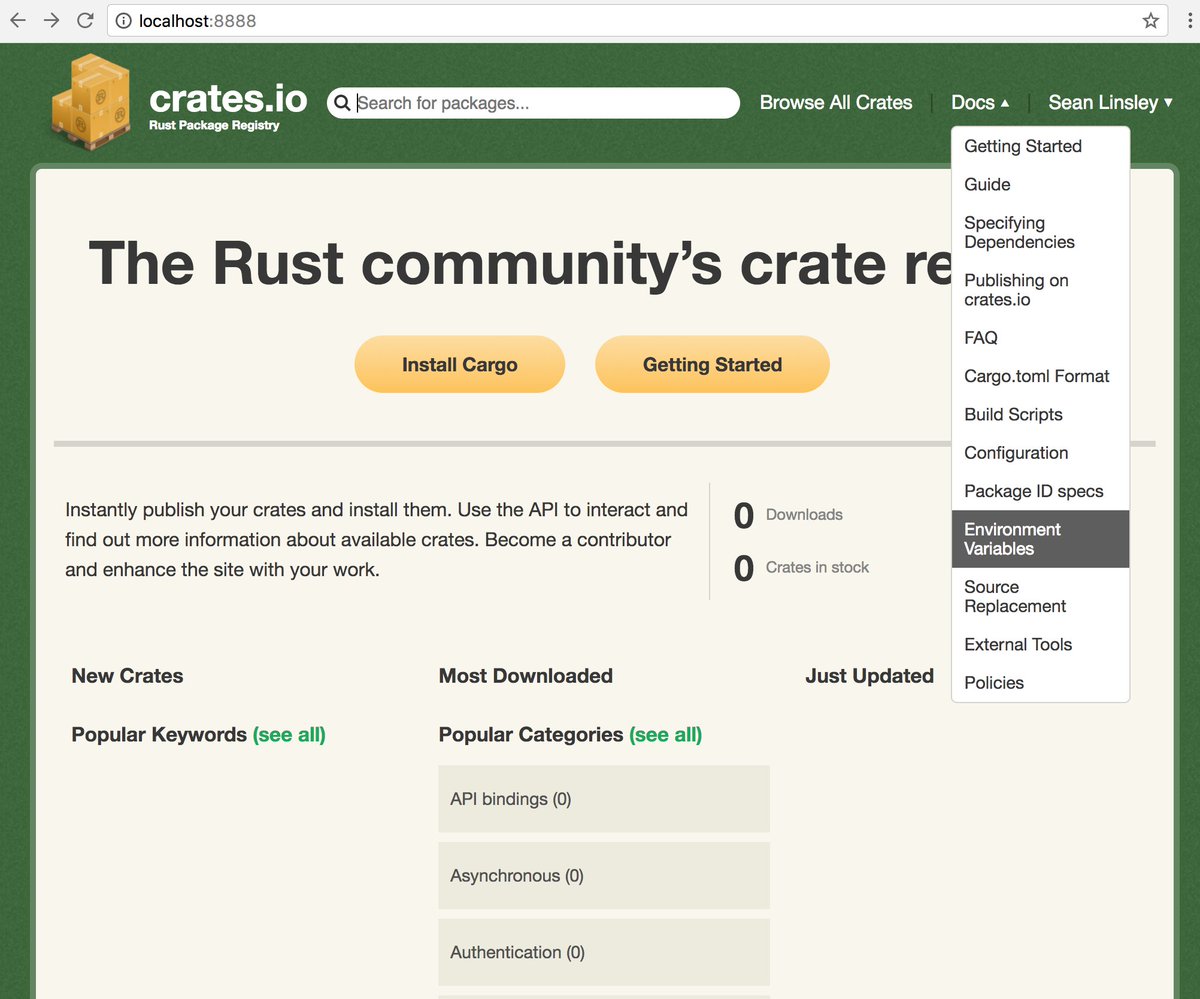Screen dimensions: 1200x999
Task: Open Cargo.toml Format docs entry
Action: coord(1040,376)
